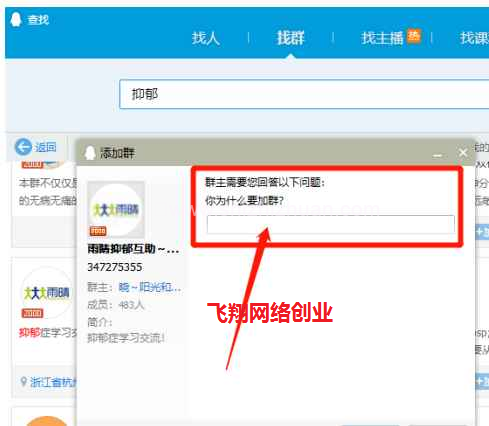Click the group name 雨晴抑郁互助
Viewport: 489px width, 426px height.
[x=133, y=249]
